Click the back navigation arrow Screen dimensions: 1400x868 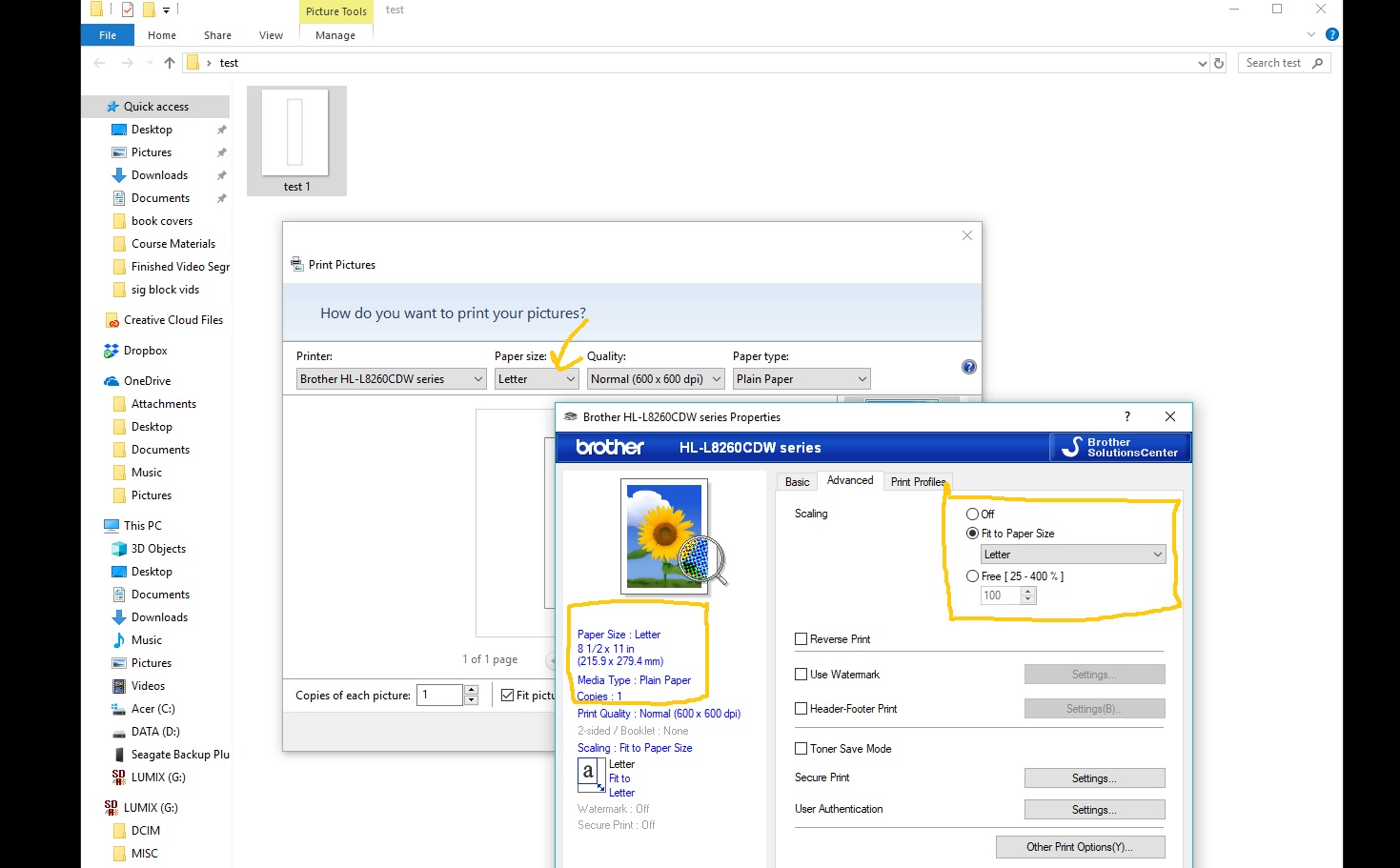tap(99, 63)
